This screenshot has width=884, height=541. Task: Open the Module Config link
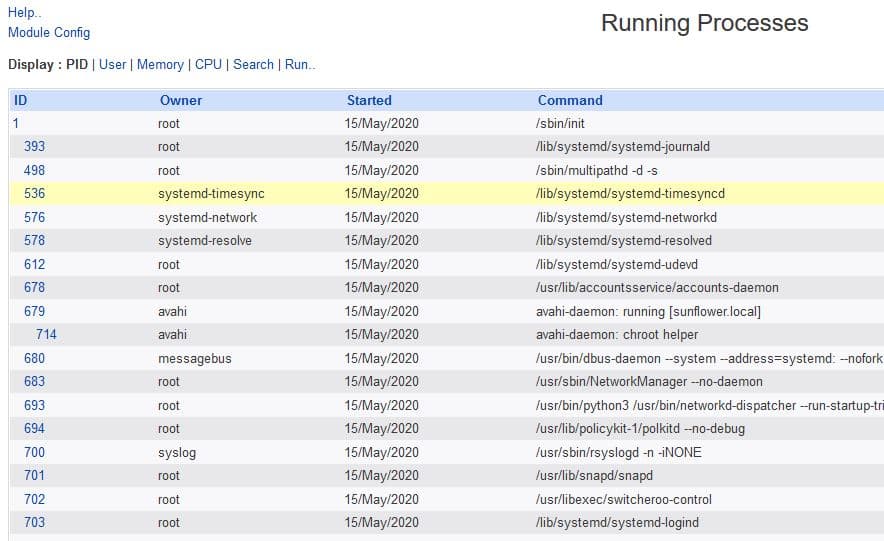click(x=49, y=32)
